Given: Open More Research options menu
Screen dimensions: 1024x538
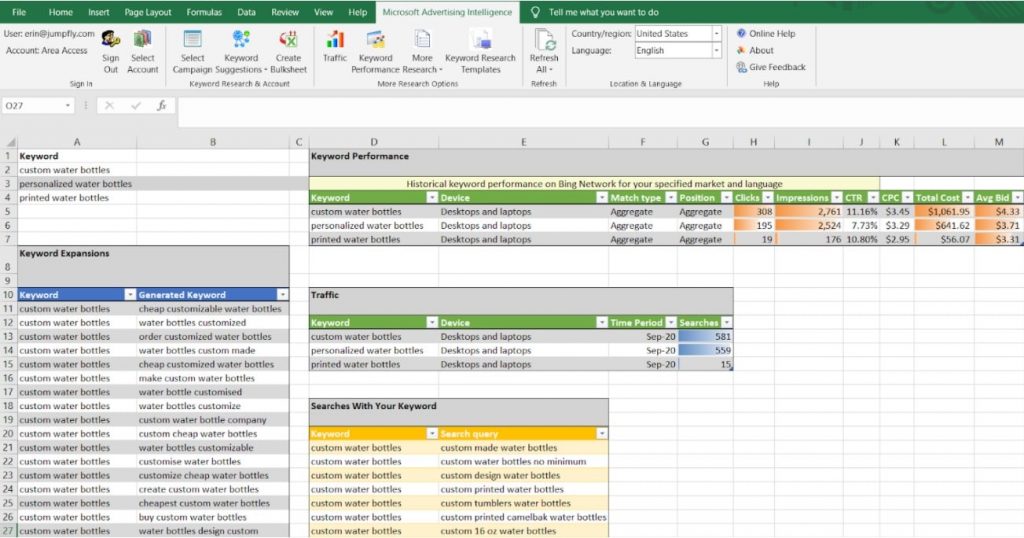Looking at the screenshot, I should 422,40.
